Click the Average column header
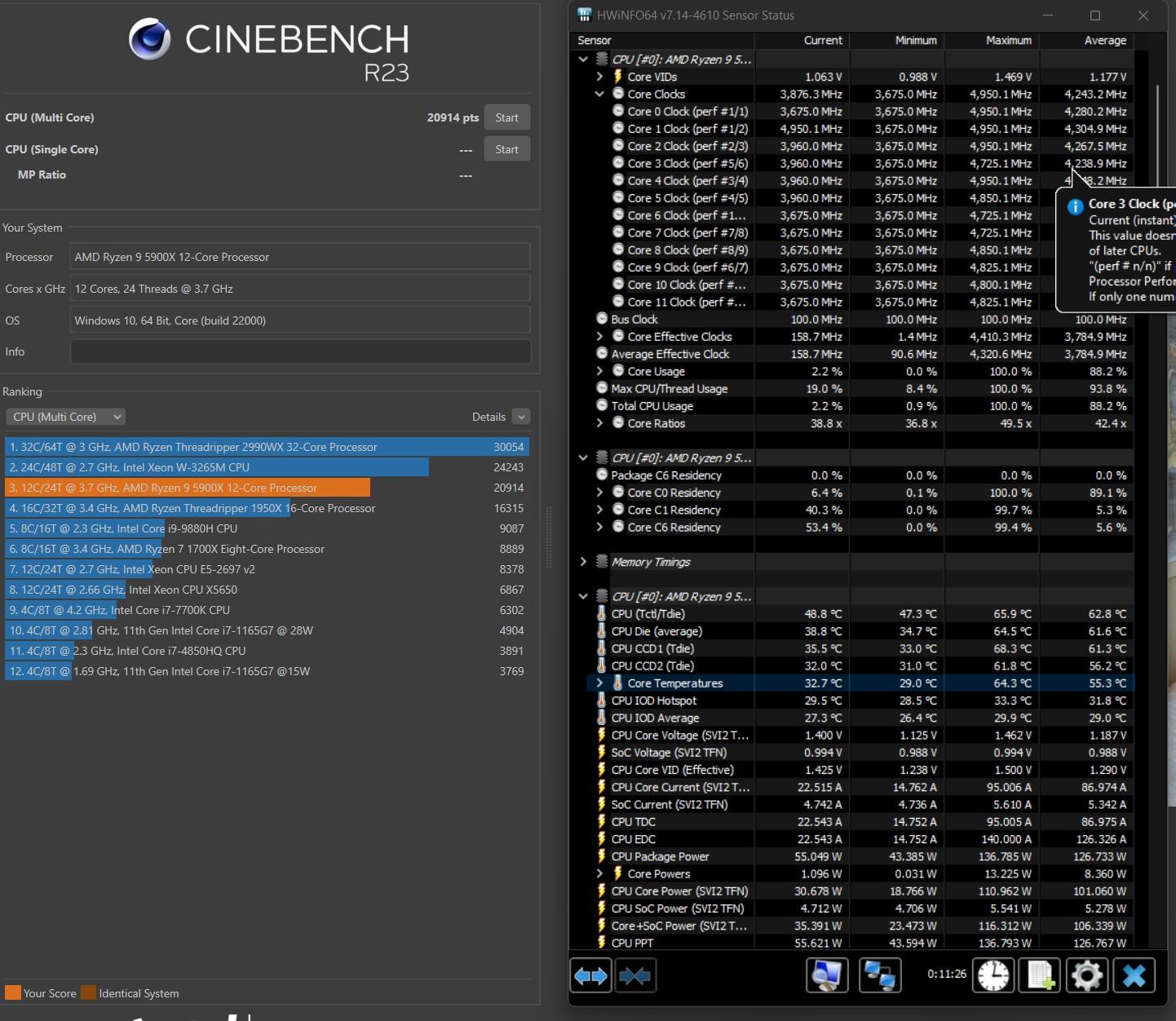Screen dimensions: 1176x1021 [1086, 40]
